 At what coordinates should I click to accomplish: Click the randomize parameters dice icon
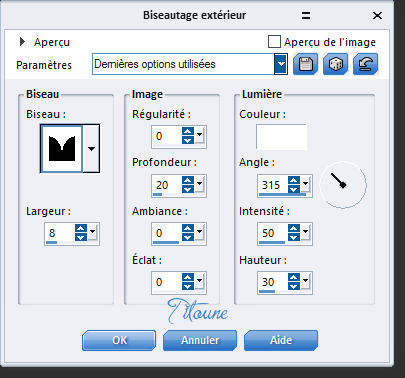[x=335, y=64]
